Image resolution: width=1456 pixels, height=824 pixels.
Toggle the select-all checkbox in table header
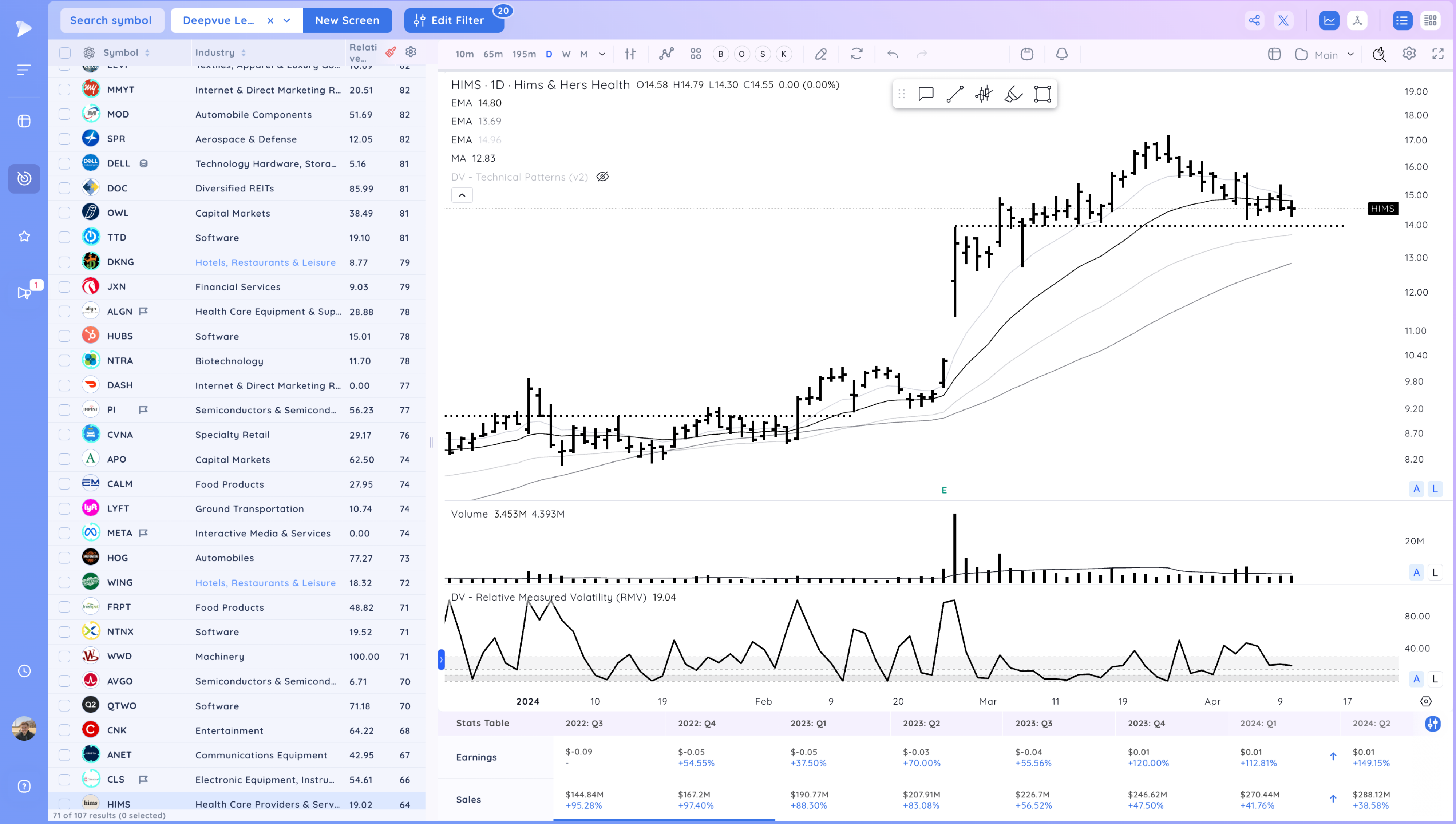(64, 53)
